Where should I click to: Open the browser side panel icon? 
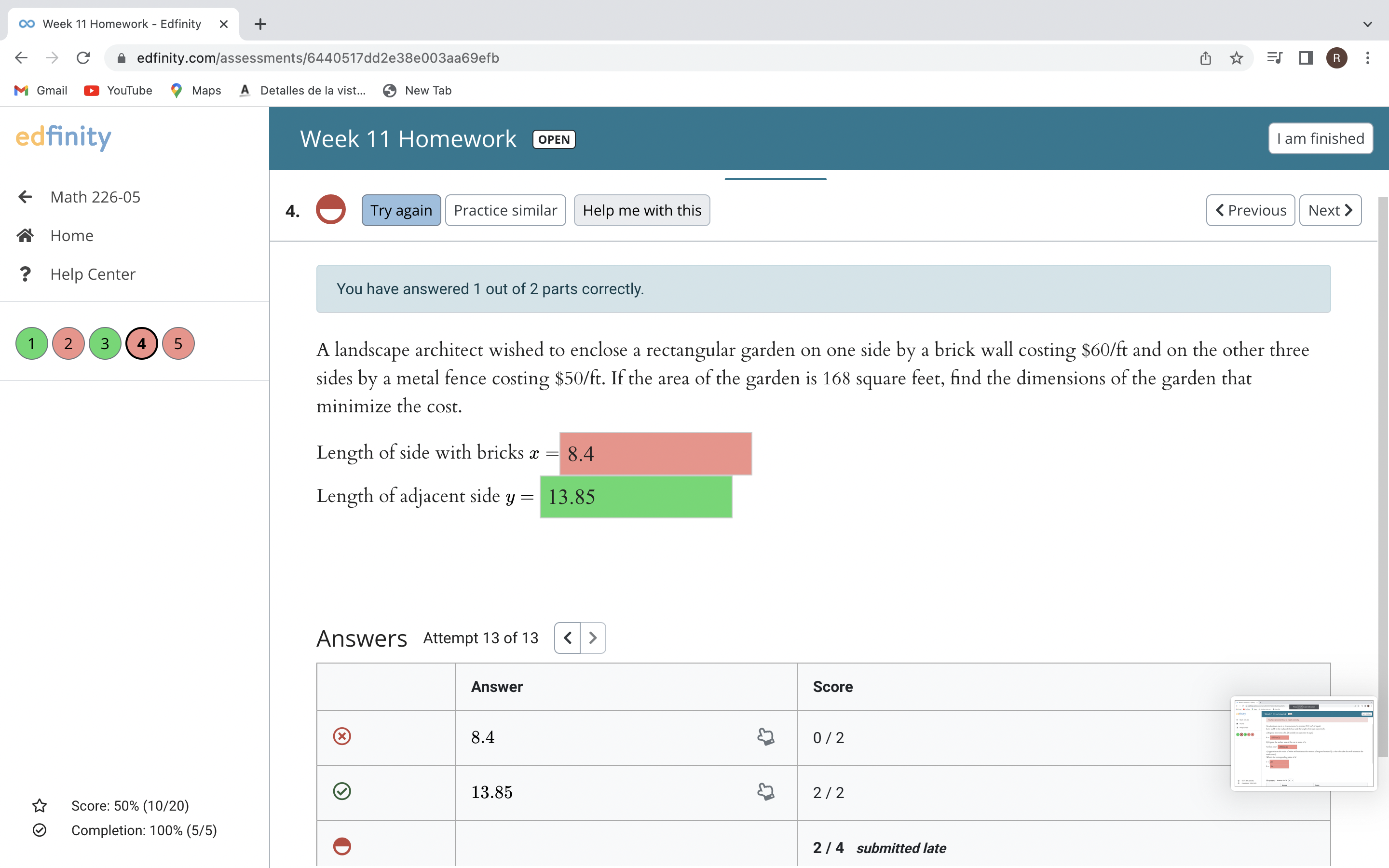click(x=1306, y=58)
